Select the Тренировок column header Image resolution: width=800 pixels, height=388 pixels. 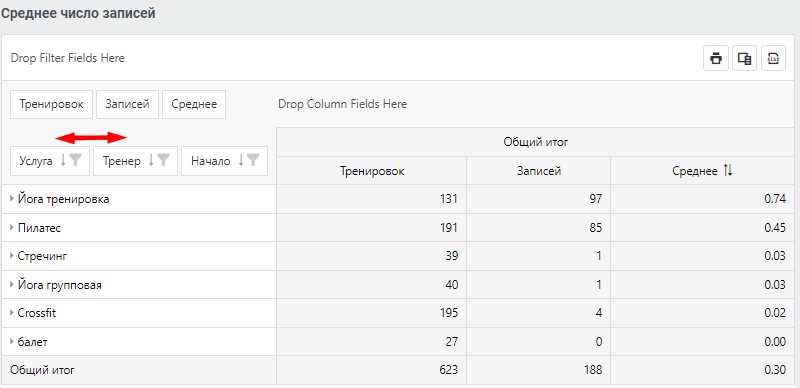coord(372,171)
